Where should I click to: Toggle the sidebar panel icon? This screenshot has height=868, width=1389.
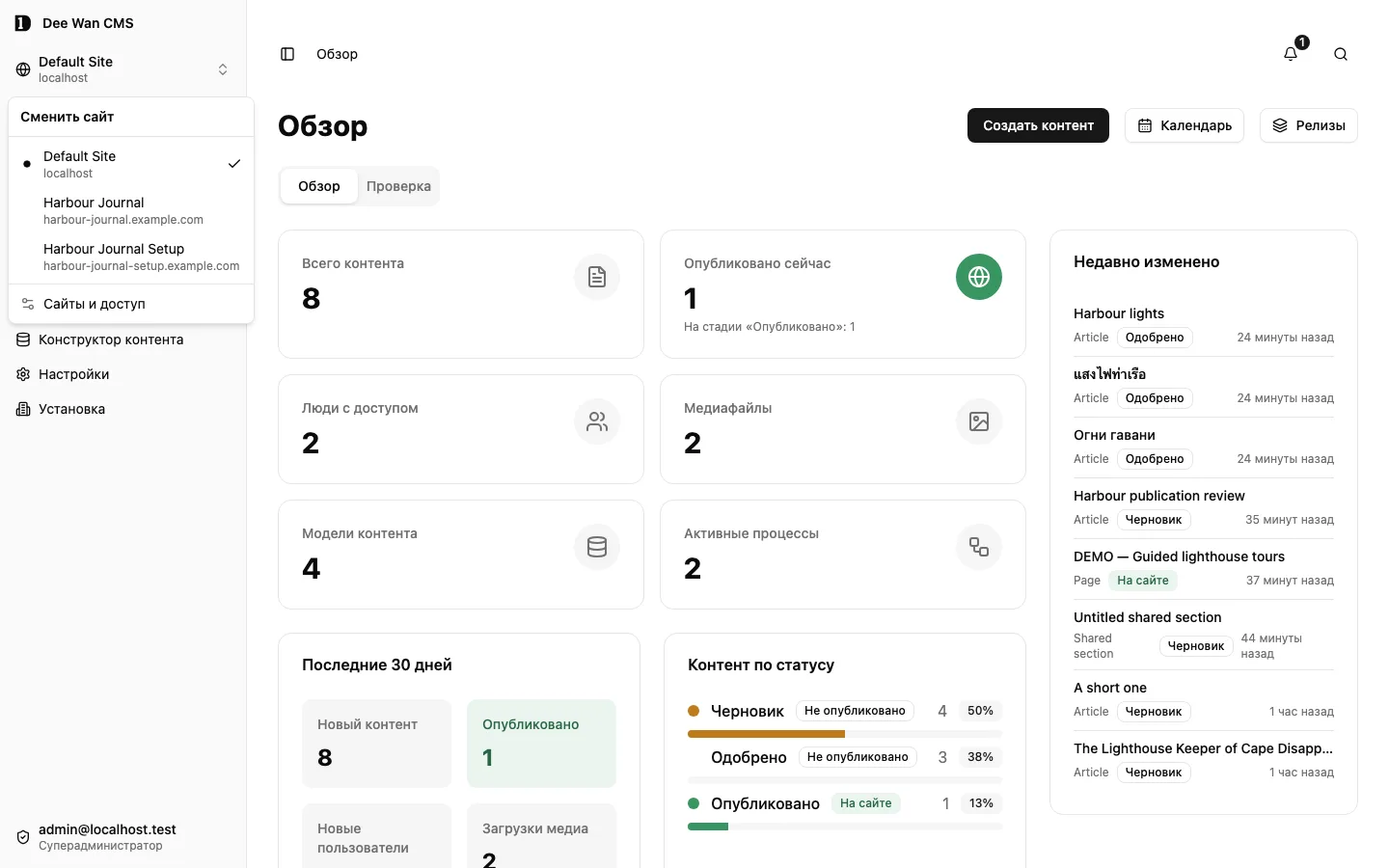point(287,54)
